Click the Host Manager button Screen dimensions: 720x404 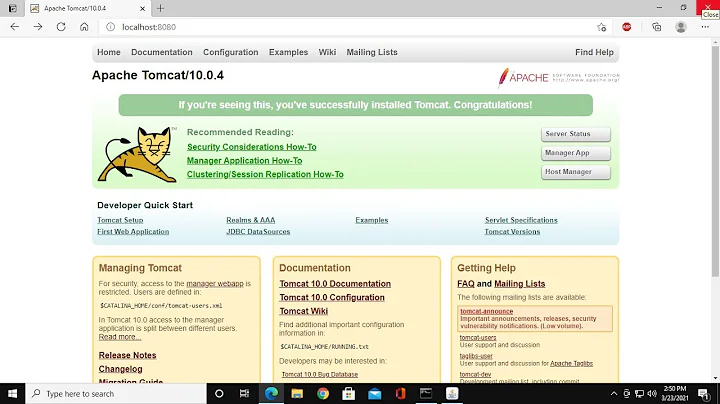(x=575, y=172)
